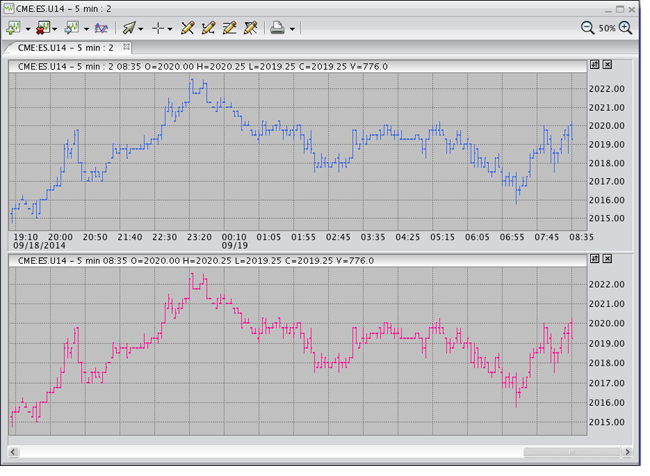Open the remove chart dropdown arrow
Image resolution: width=650 pixels, height=476 pixels.
point(54,29)
